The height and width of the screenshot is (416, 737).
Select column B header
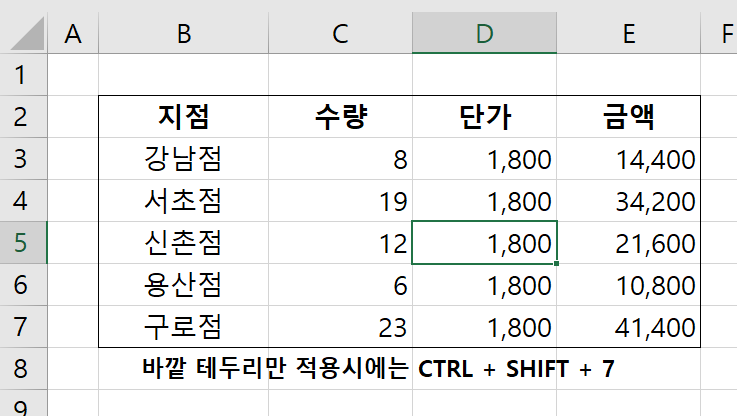pyautogui.click(x=183, y=33)
